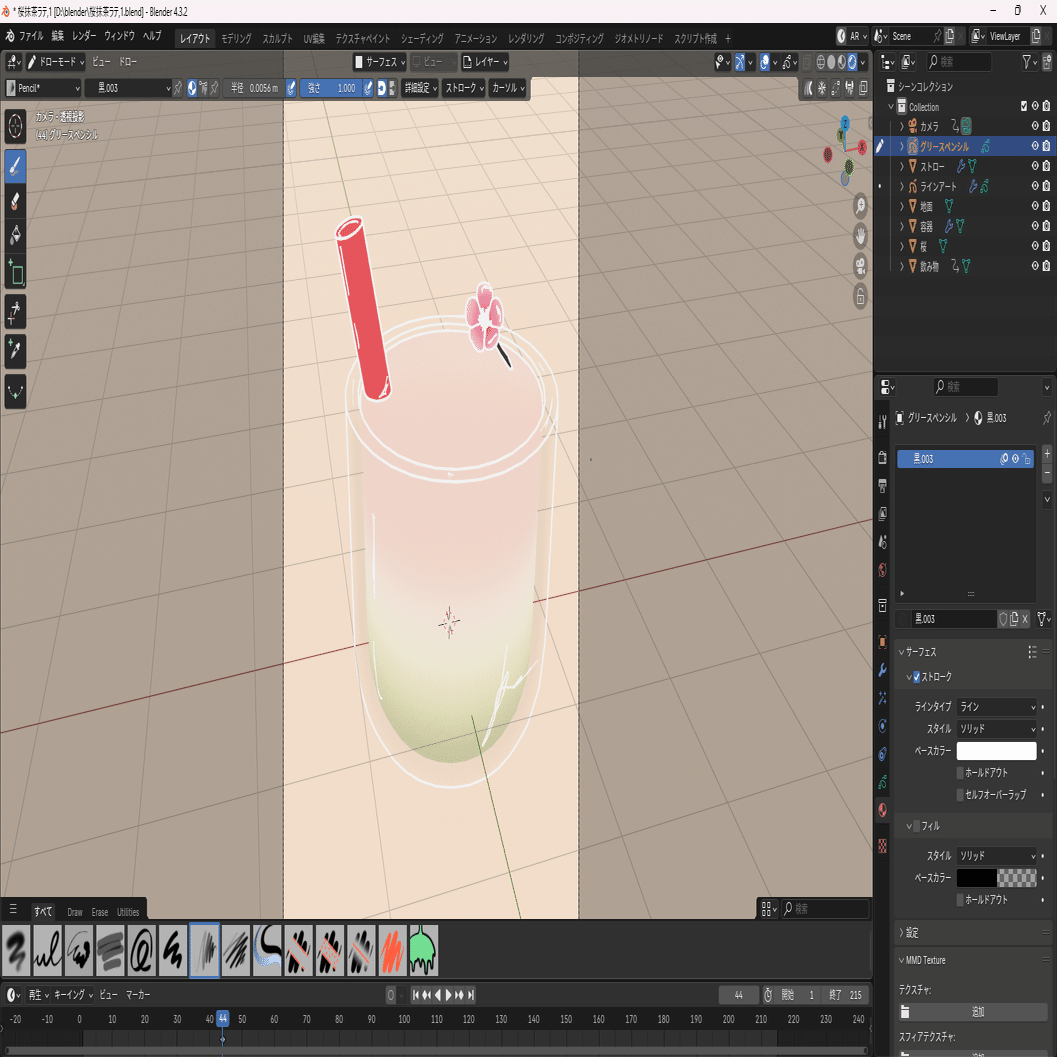Switch to the シェーディング workspace tab
The width and height of the screenshot is (1057, 1057).
point(422,38)
